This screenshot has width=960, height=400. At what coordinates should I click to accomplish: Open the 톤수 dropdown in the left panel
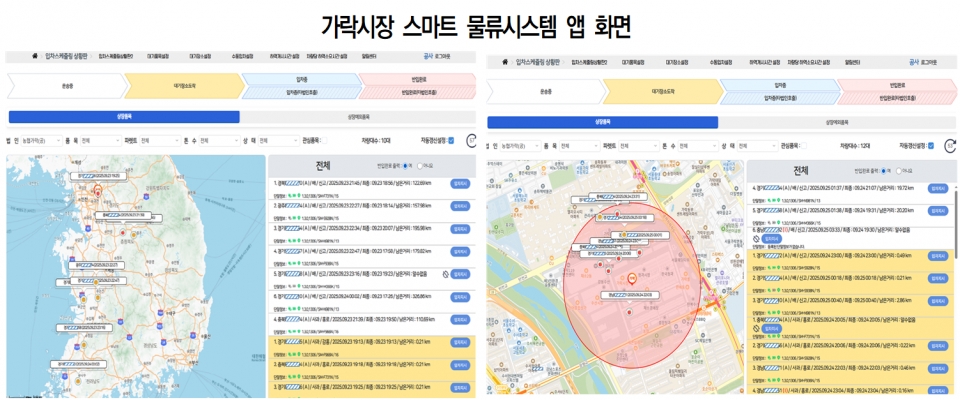(224, 141)
